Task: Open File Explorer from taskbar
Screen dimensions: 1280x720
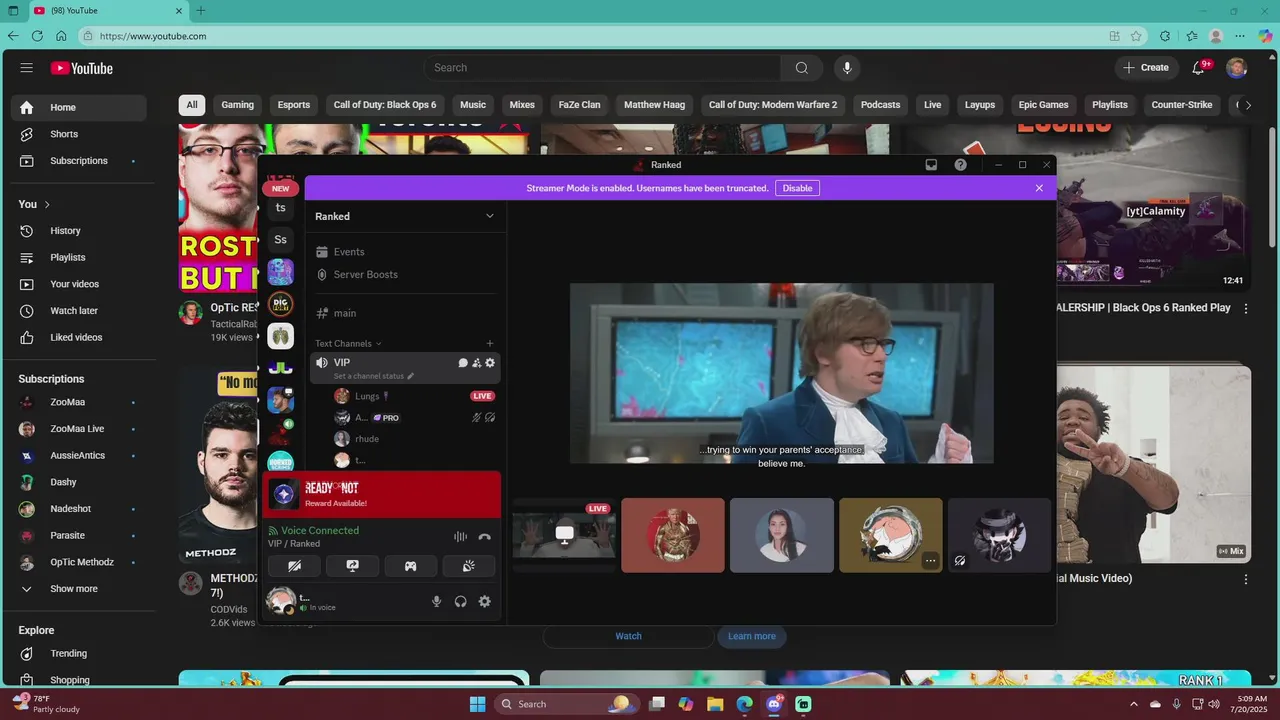Action: coord(715,704)
